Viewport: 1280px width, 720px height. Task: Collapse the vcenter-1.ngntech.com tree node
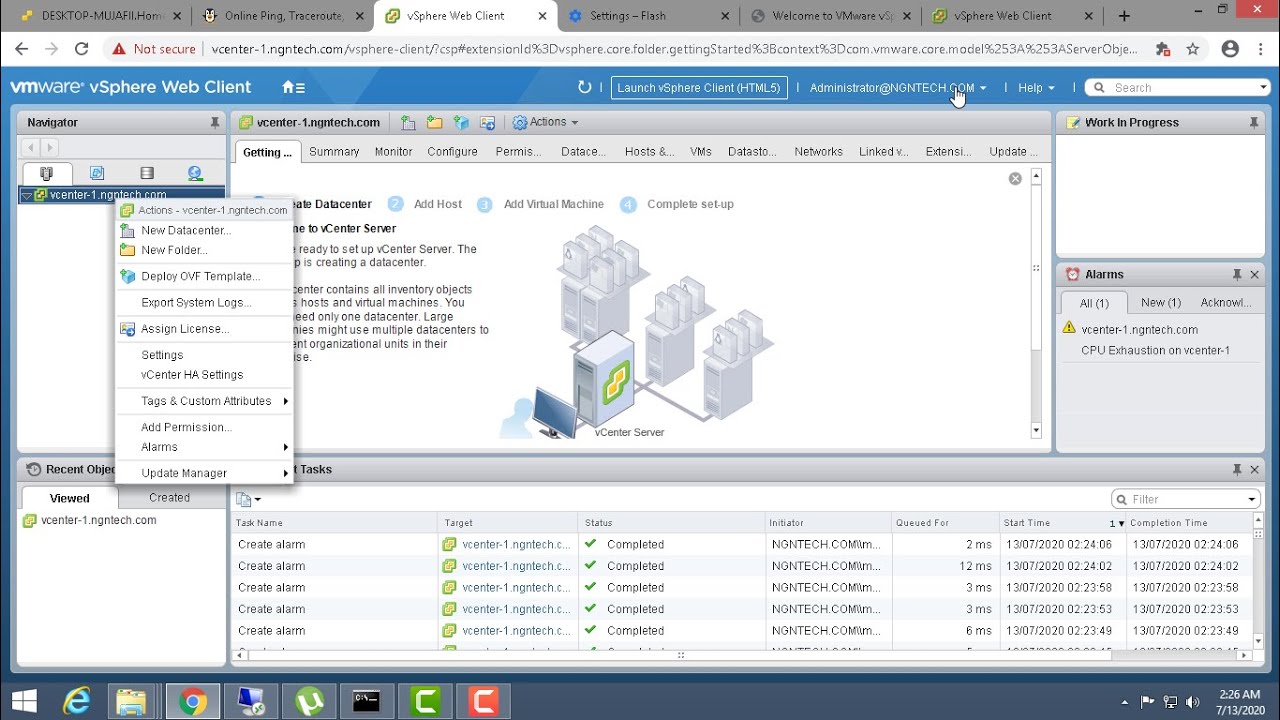pyautogui.click(x=27, y=196)
